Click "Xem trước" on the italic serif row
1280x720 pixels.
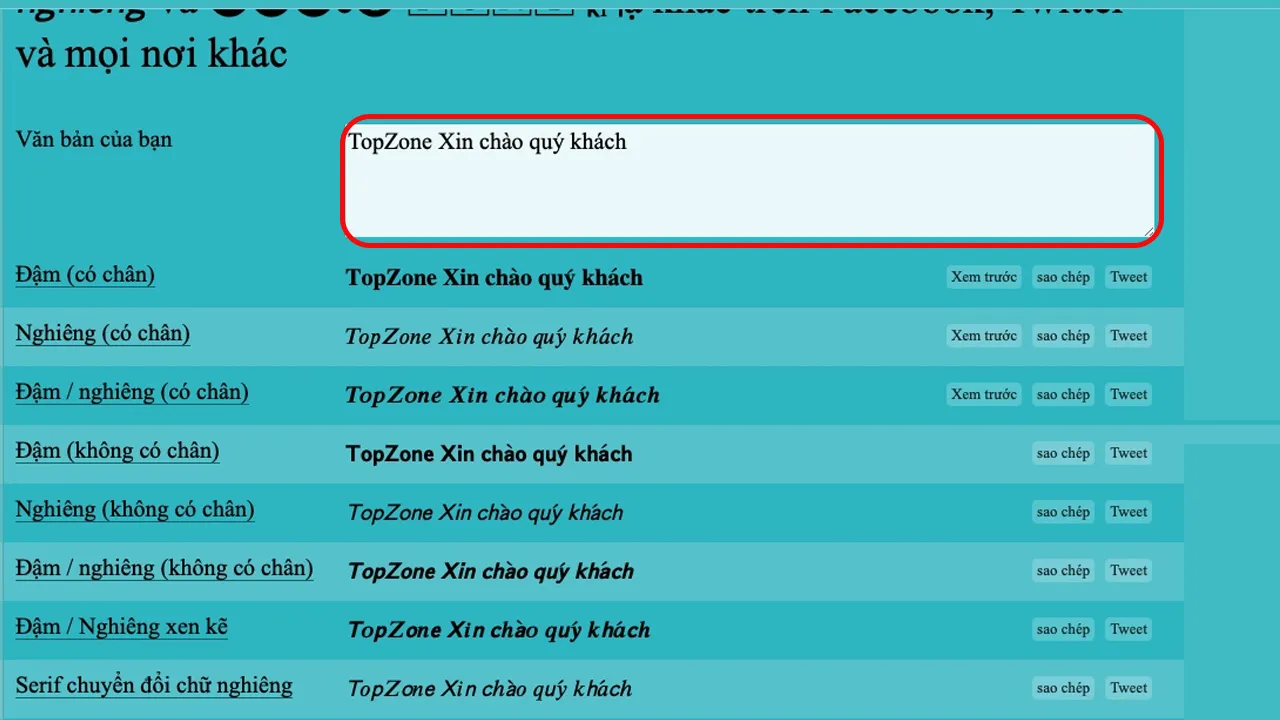click(x=983, y=335)
